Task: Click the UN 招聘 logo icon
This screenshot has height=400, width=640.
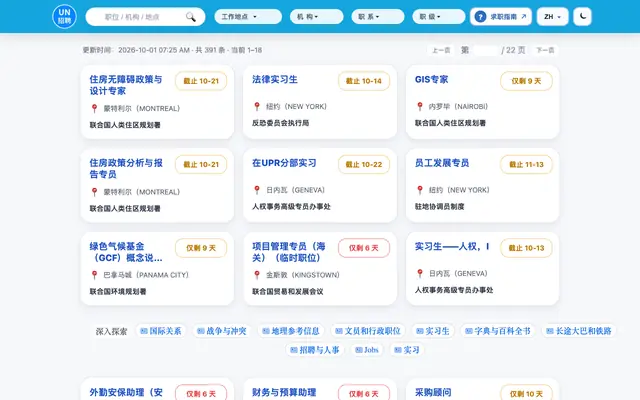Action: pyautogui.click(x=64, y=17)
